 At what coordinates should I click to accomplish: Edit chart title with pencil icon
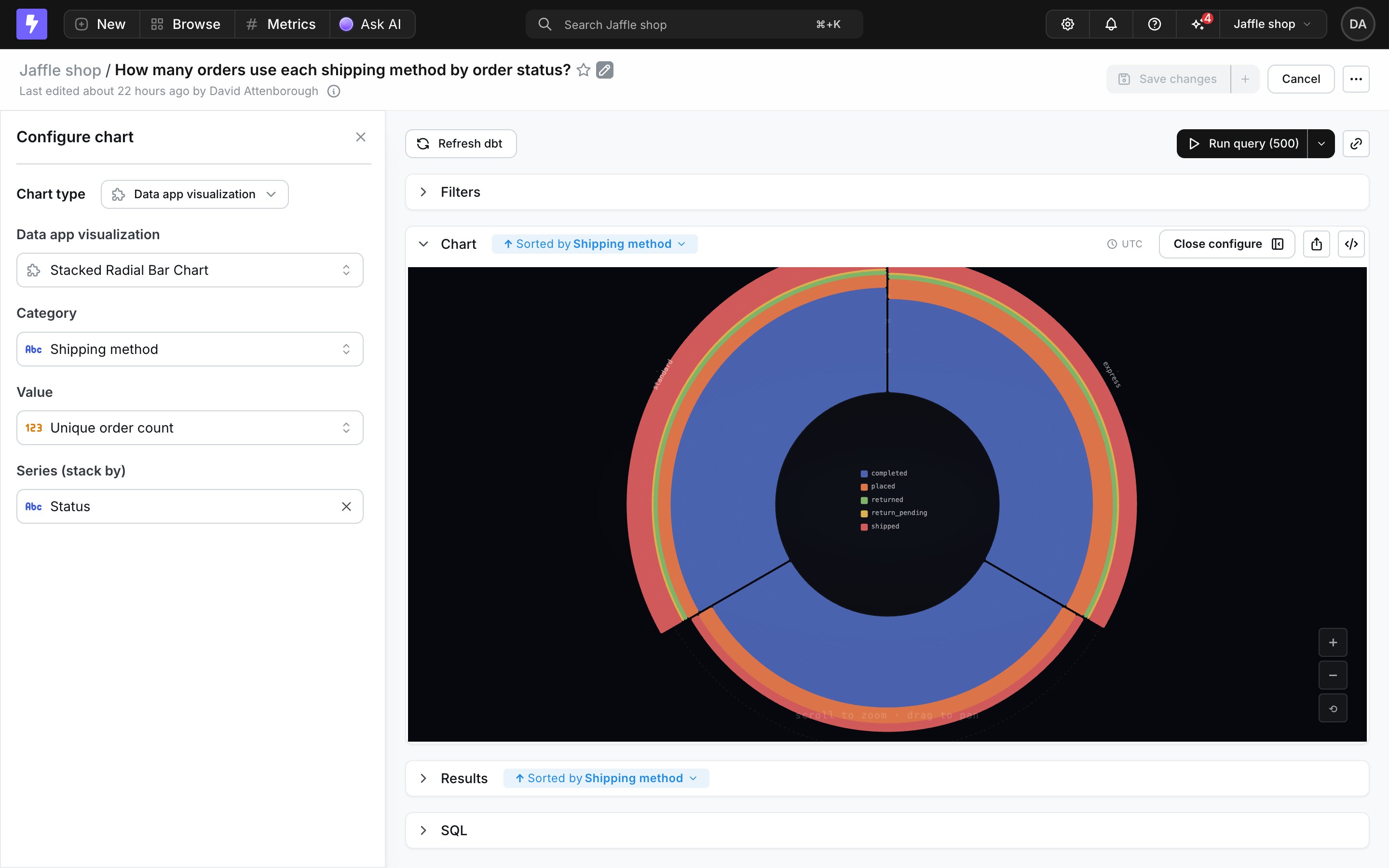click(604, 70)
